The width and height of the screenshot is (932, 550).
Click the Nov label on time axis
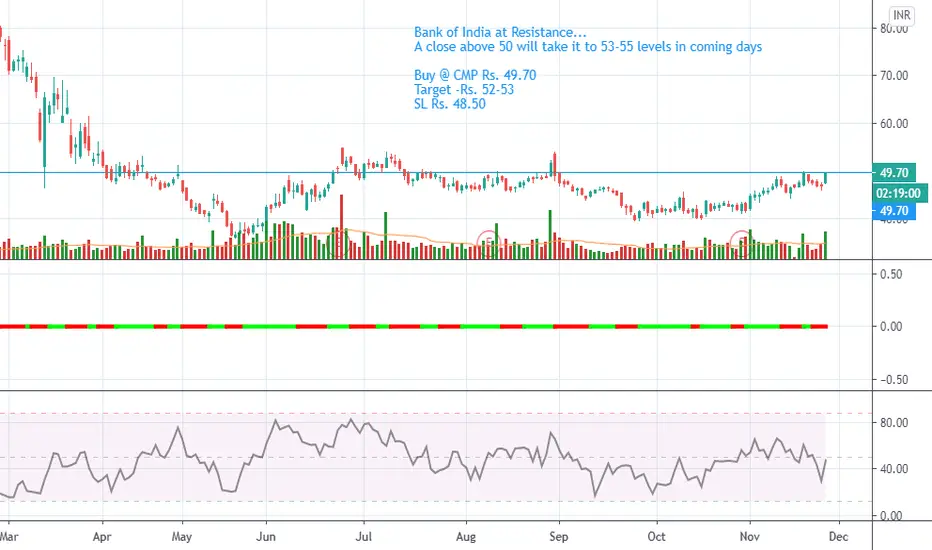pyautogui.click(x=750, y=537)
